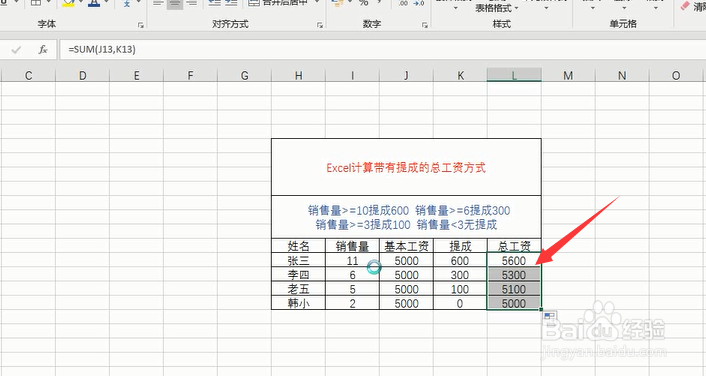Click the name cell 张三

click(299, 260)
